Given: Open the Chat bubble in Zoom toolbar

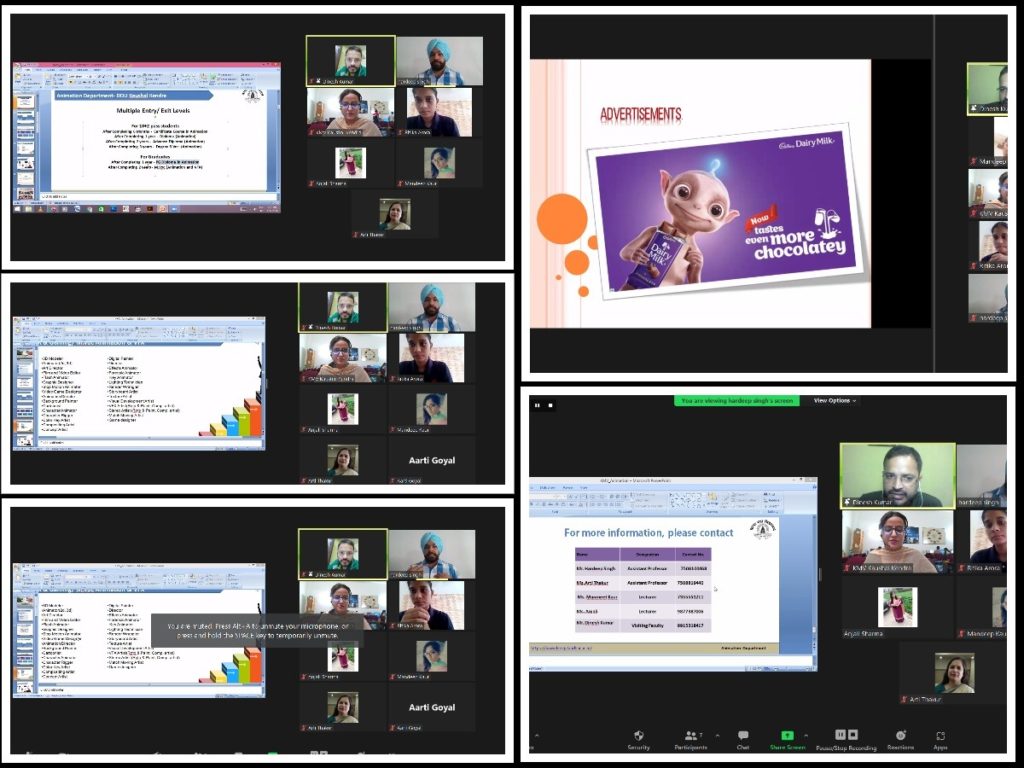Looking at the screenshot, I should tap(743, 735).
